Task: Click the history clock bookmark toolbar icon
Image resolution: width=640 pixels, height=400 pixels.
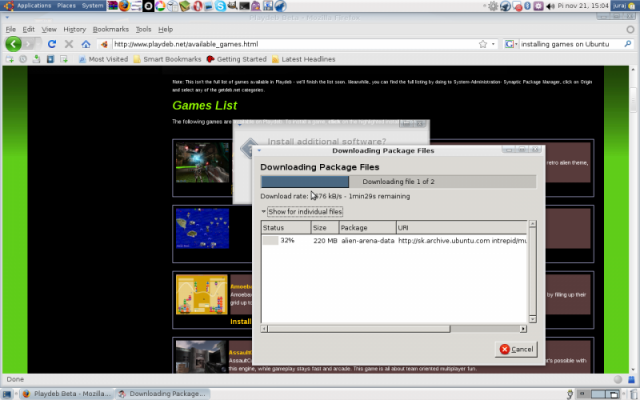Action: [x=23, y=59]
